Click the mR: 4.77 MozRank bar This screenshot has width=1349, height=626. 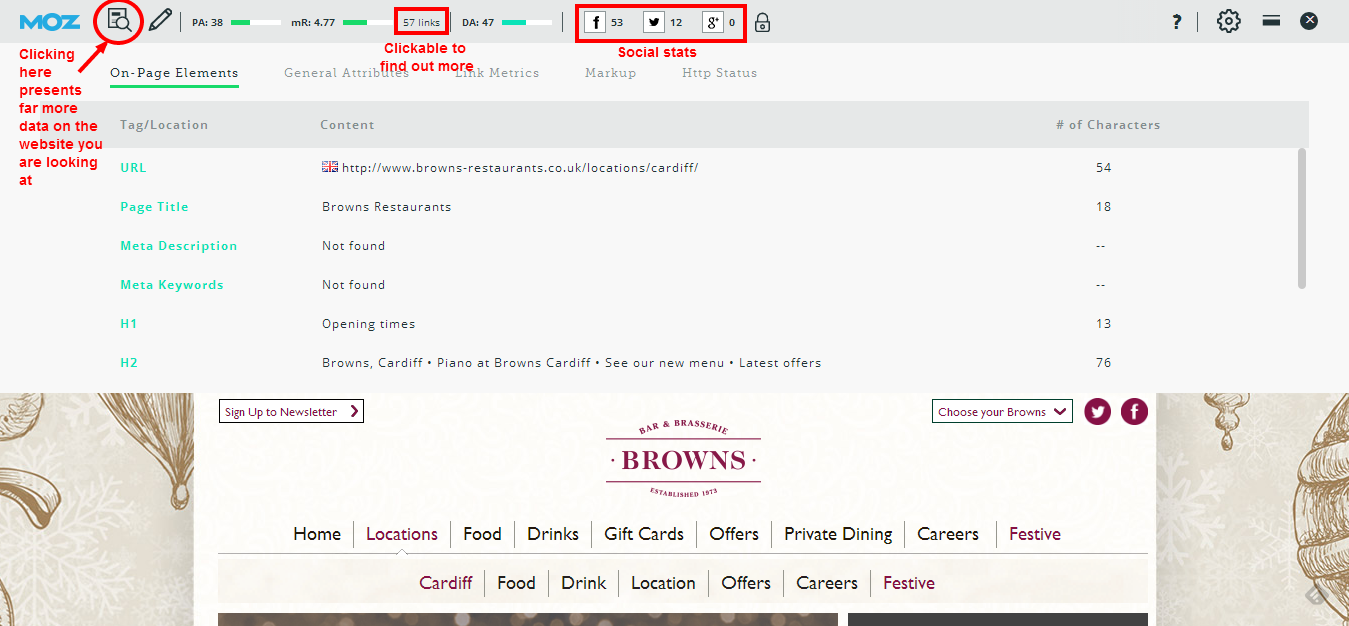[x=342, y=22]
